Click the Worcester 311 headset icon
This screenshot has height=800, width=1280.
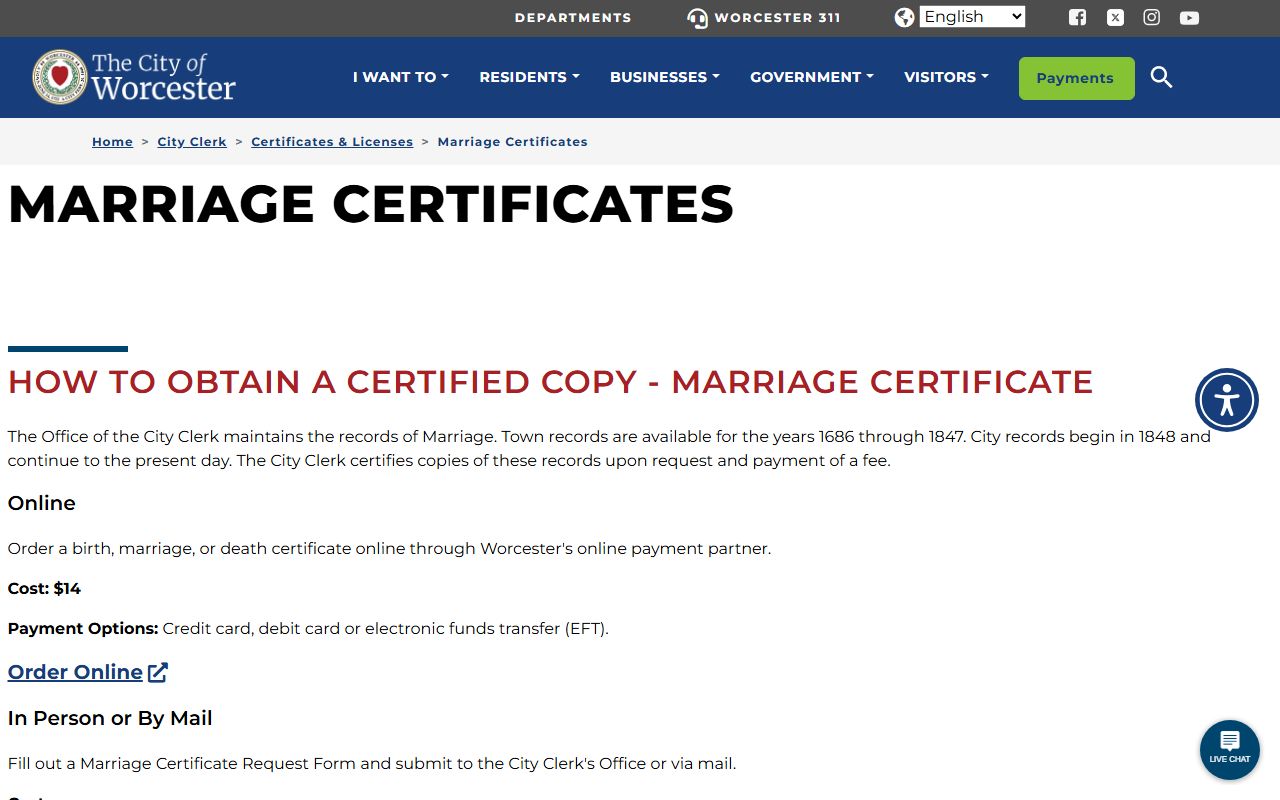[x=697, y=18]
